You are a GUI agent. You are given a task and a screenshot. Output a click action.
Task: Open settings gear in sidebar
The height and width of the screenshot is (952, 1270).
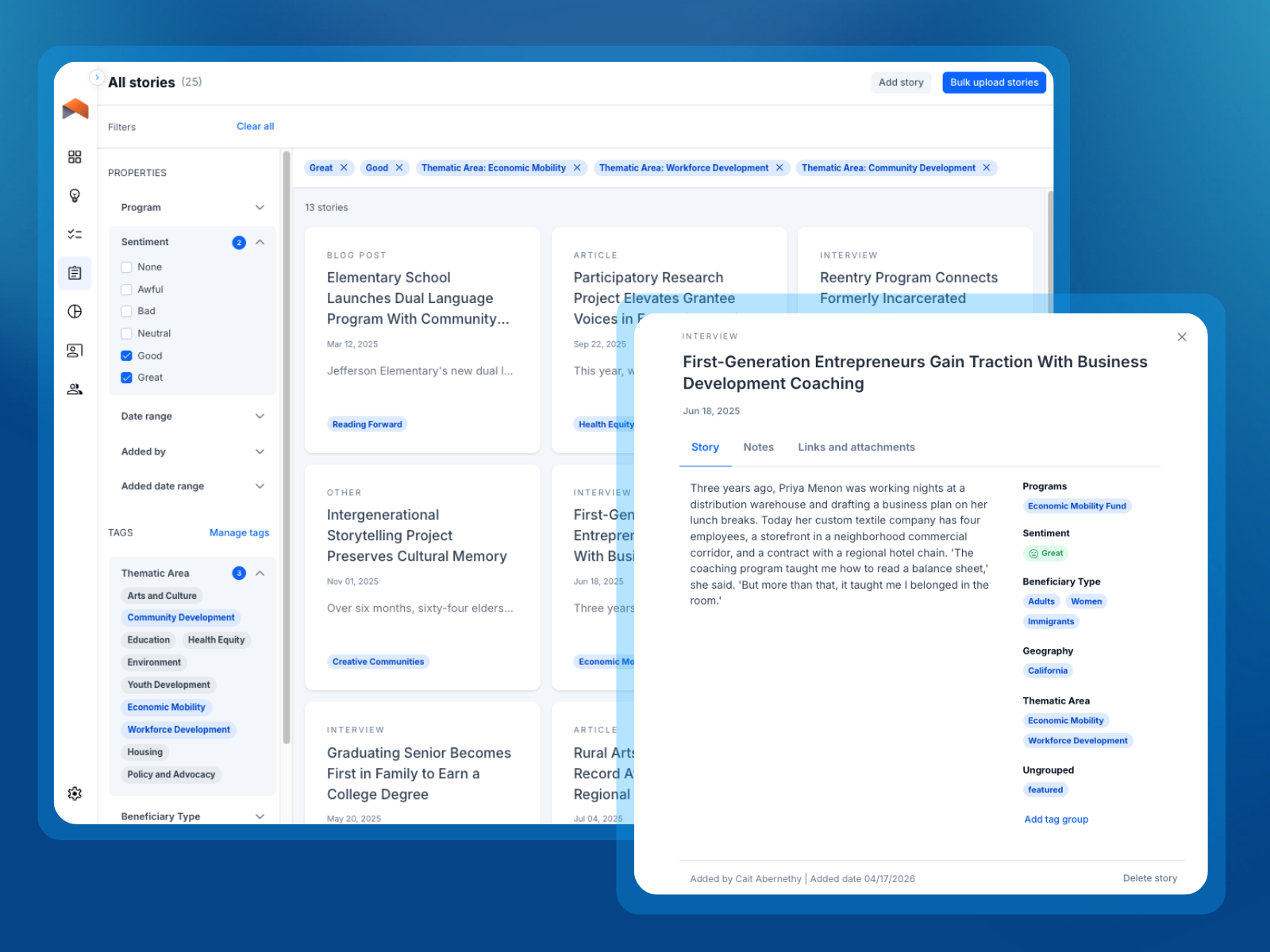coord(75,793)
